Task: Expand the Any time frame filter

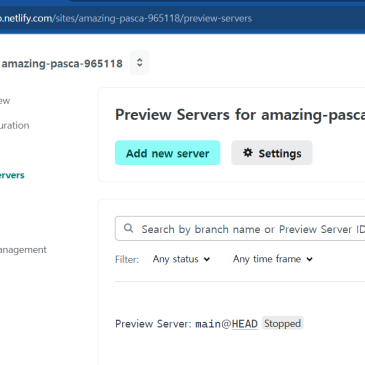Action: 273,259
